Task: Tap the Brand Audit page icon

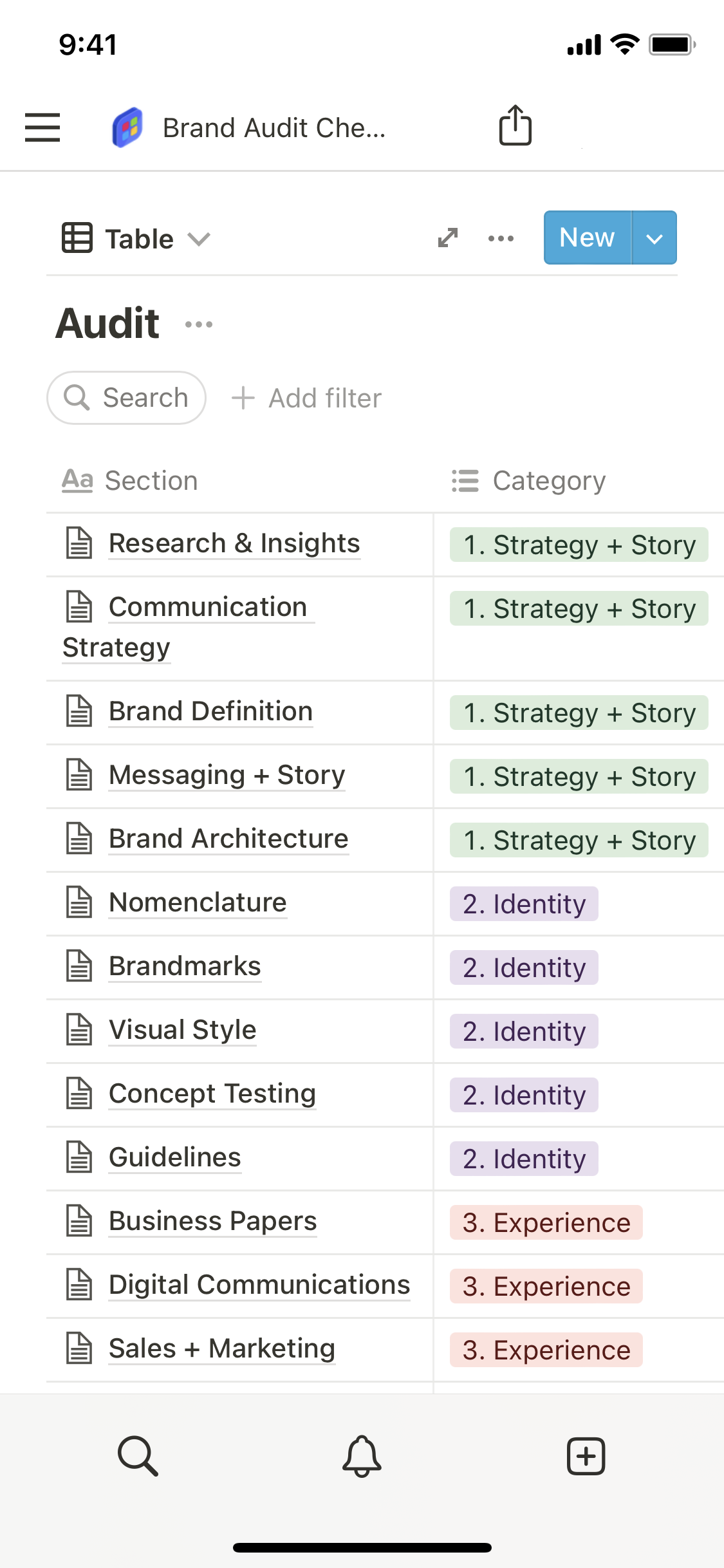Action: 127,127
